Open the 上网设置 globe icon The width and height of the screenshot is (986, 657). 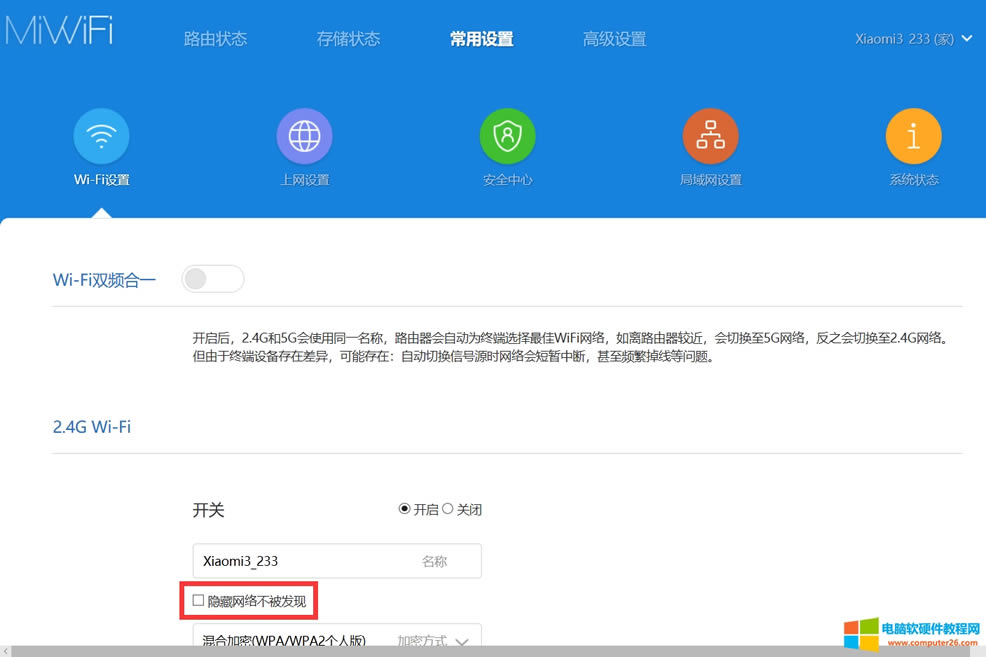click(x=304, y=137)
